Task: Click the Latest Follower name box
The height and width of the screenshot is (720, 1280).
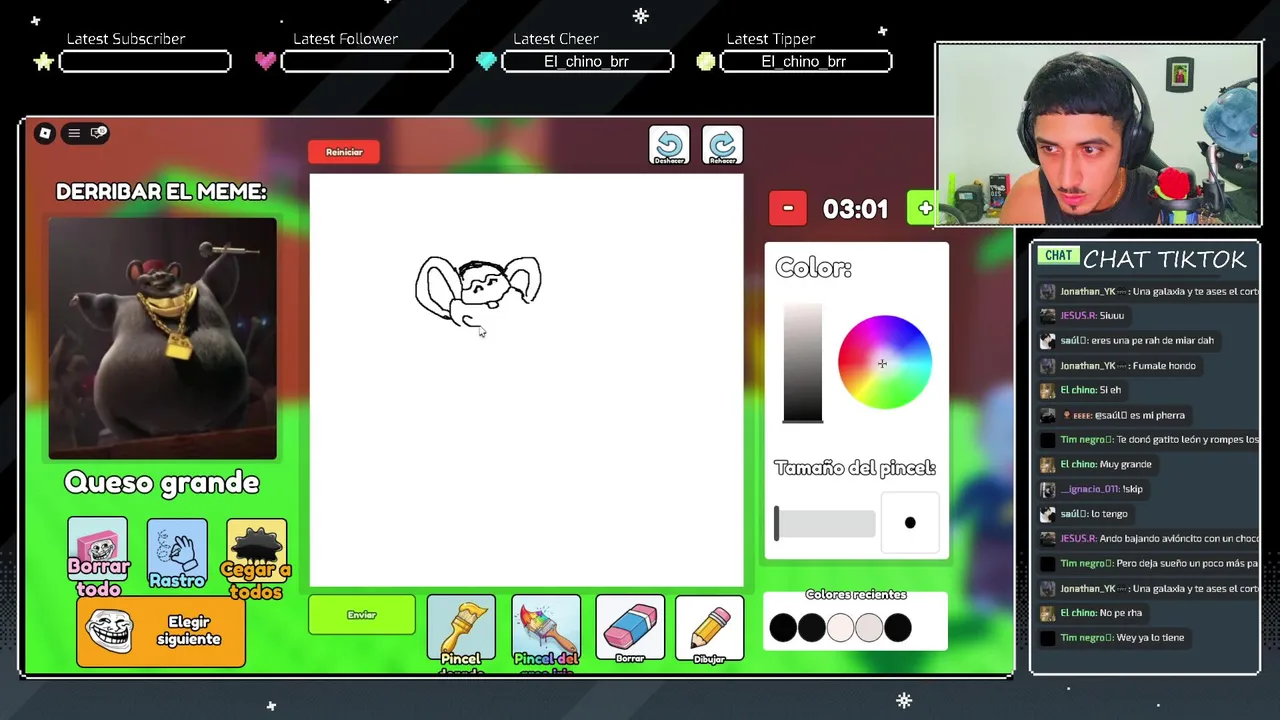Action: [367, 62]
